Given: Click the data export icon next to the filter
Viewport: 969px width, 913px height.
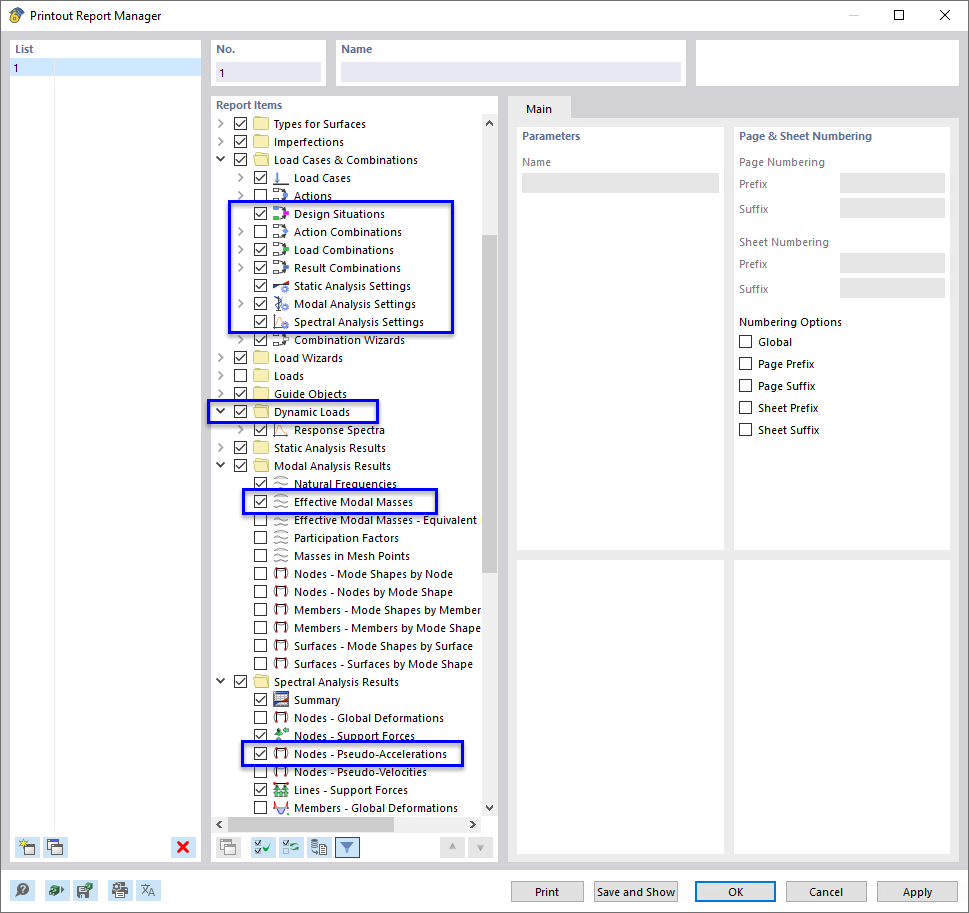Looking at the screenshot, I should 318,847.
